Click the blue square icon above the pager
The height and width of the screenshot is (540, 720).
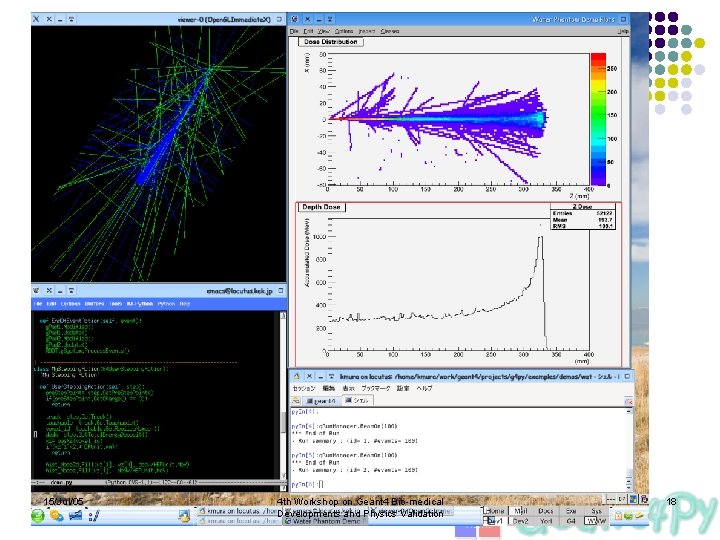[633, 499]
